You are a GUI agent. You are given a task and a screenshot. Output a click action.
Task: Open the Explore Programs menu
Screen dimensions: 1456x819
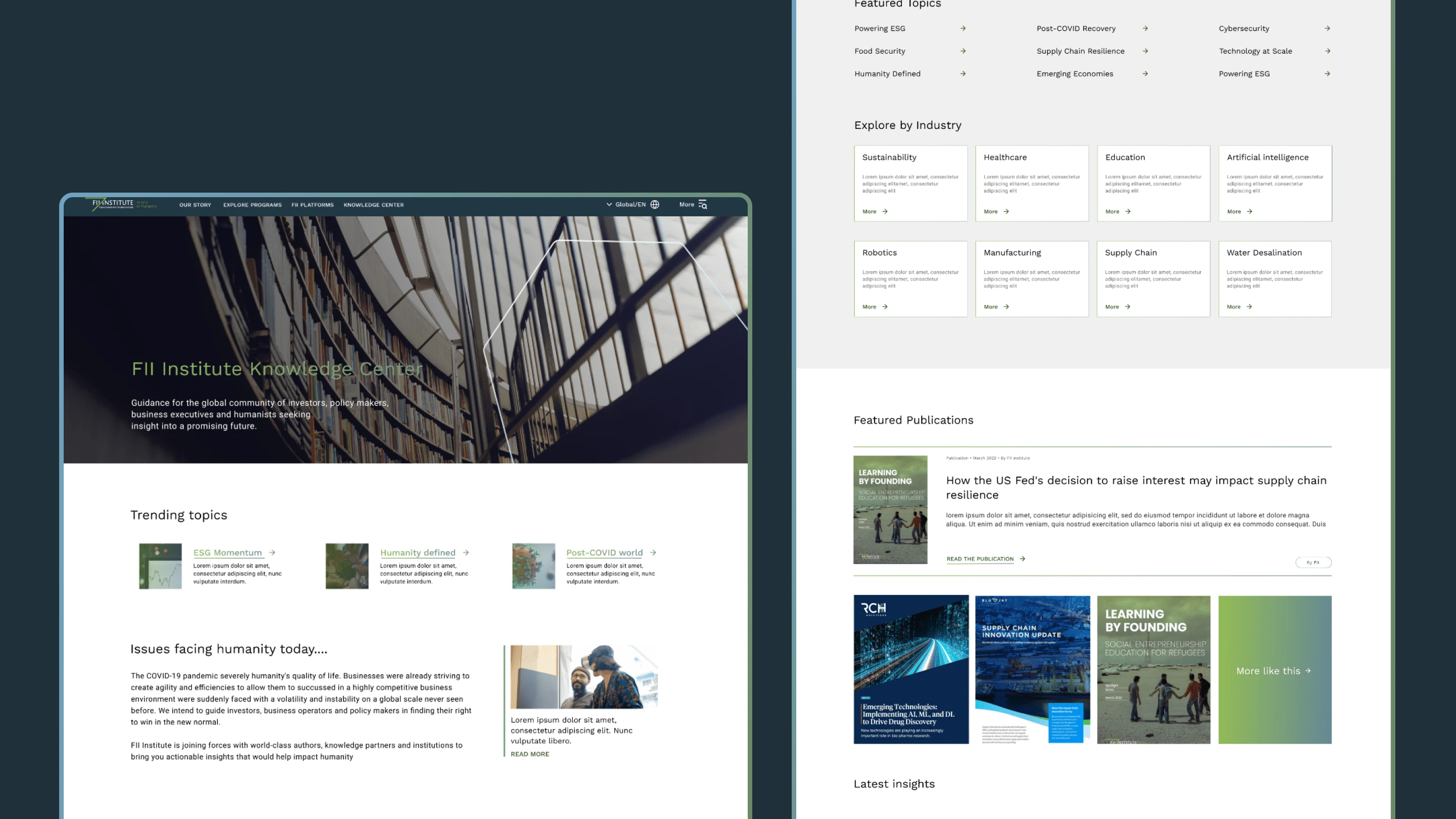pos(252,205)
